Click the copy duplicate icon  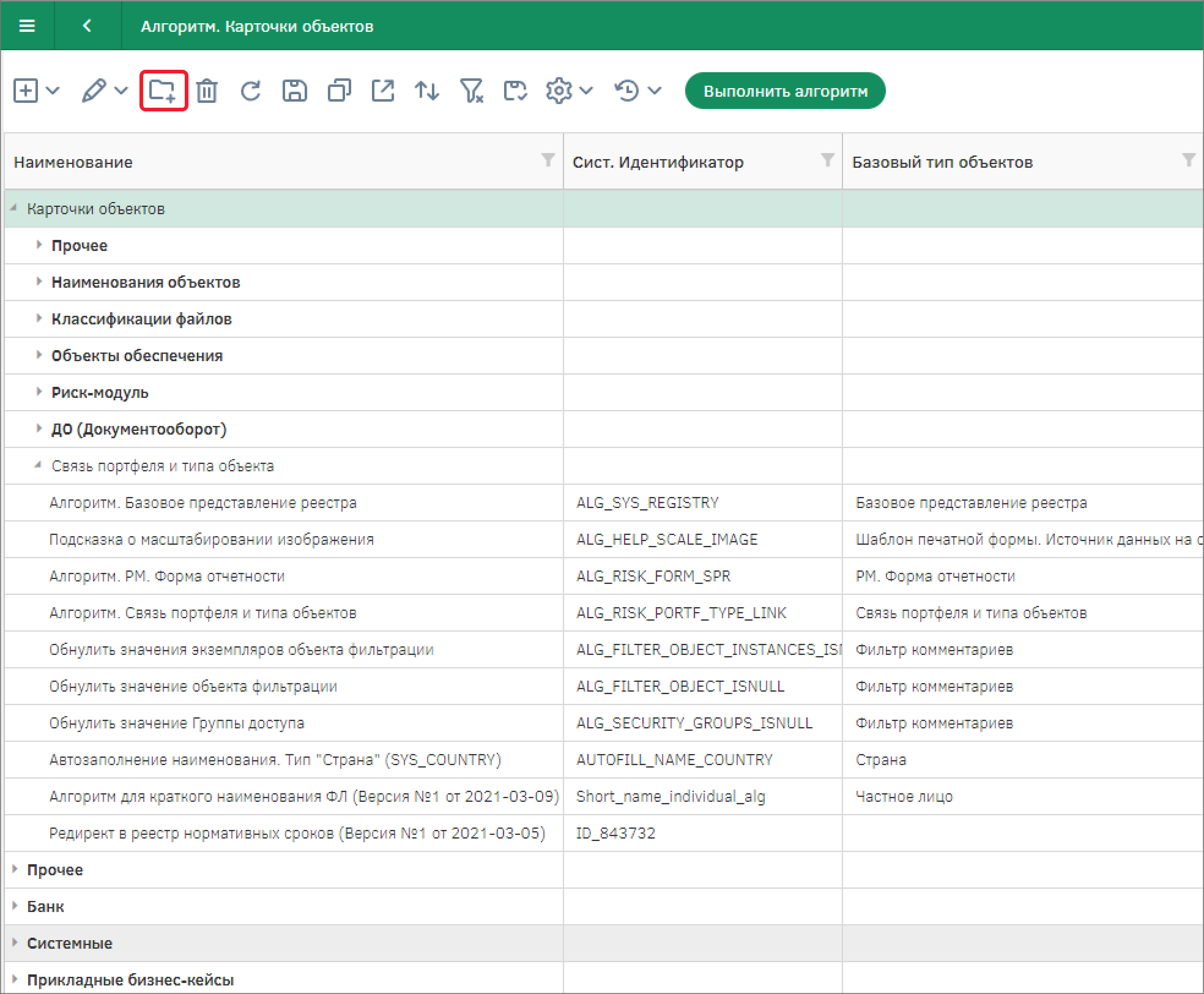(339, 91)
